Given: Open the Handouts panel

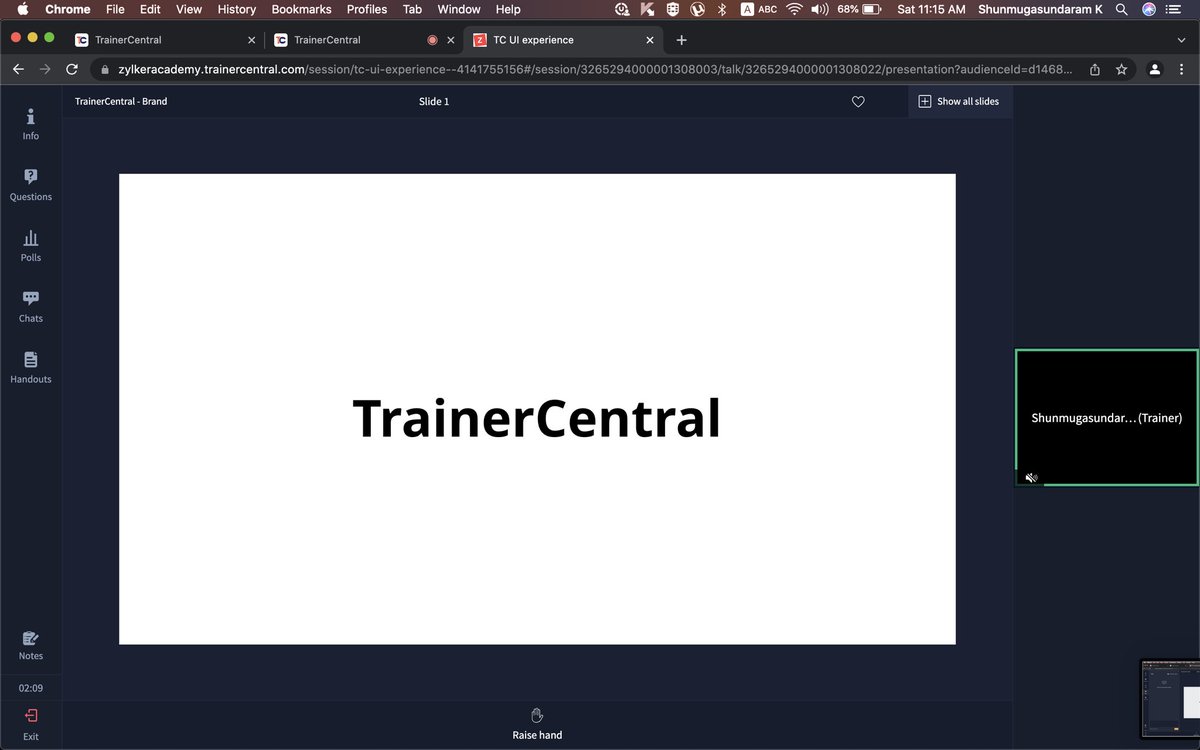Looking at the screenshot, I should click(31, 369).
